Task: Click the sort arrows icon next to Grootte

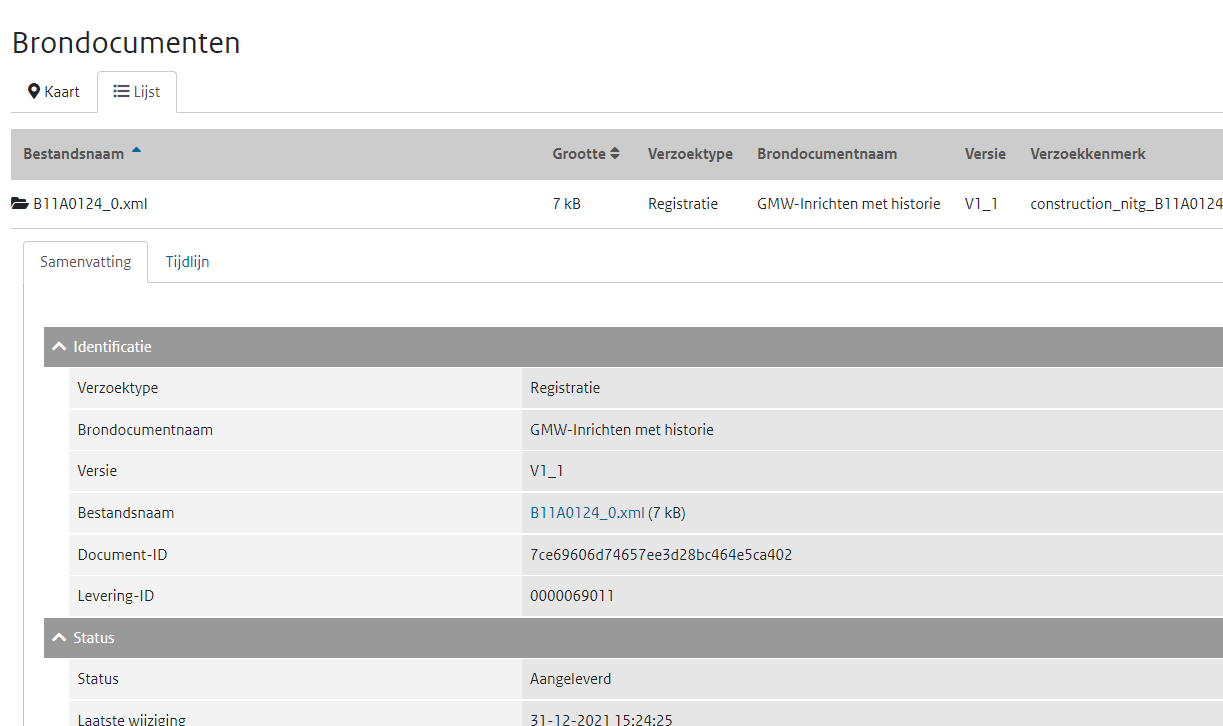Action: (x=615, y=154)
